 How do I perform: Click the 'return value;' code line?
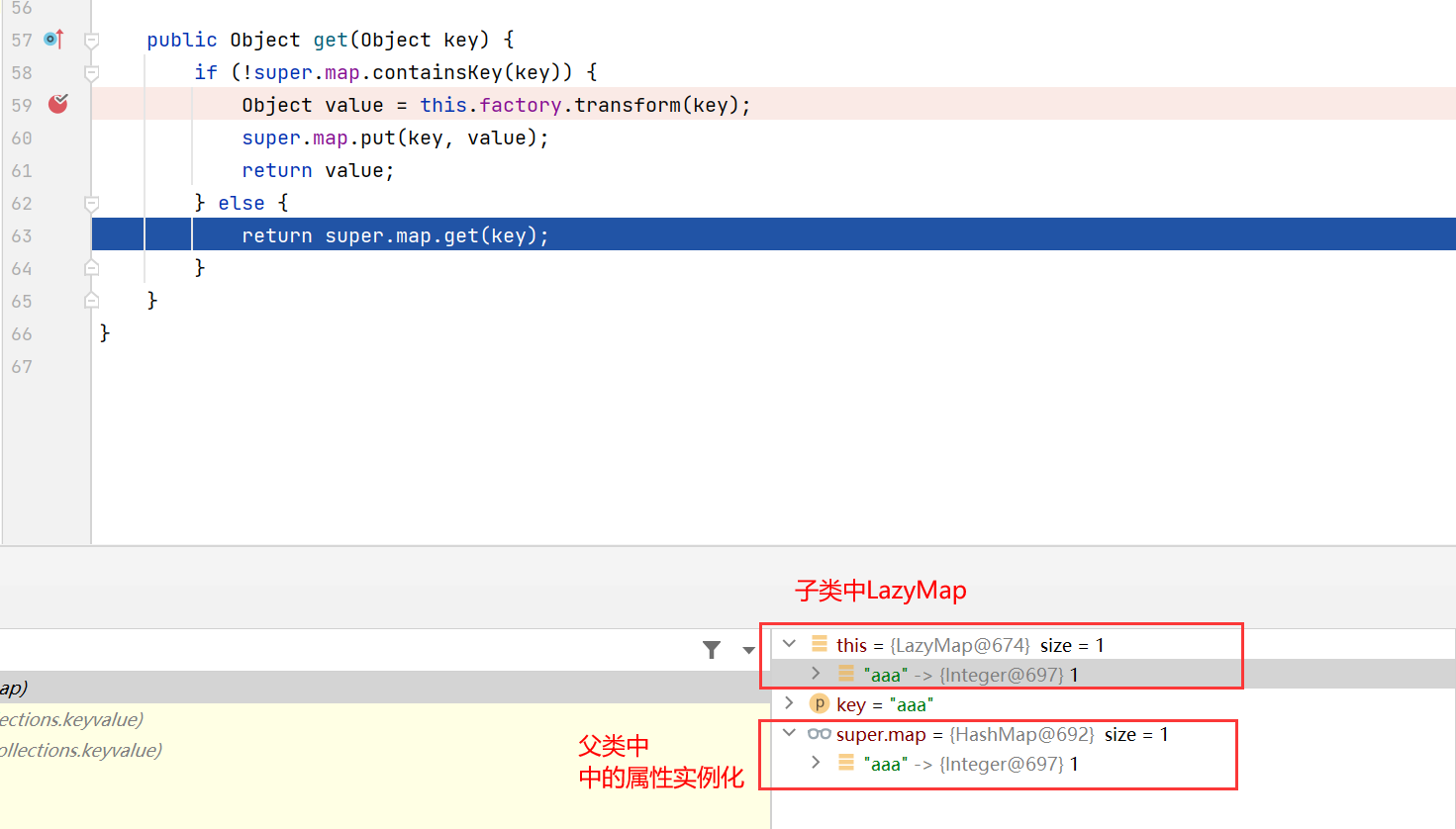pos(318,170)
